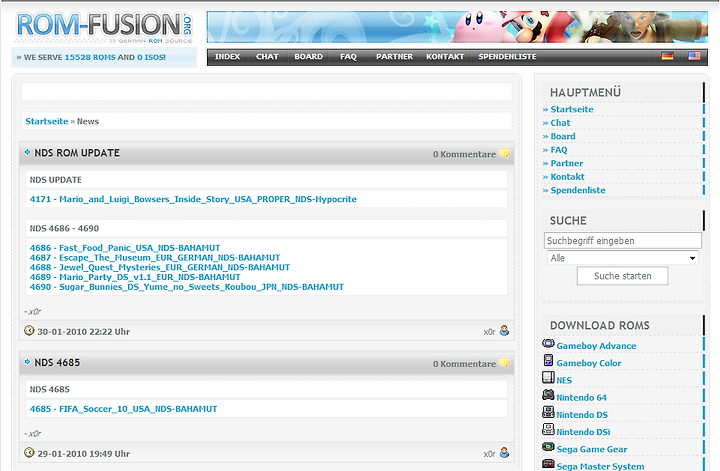Click the Gameboy Advance console icon

pos(548,343)
